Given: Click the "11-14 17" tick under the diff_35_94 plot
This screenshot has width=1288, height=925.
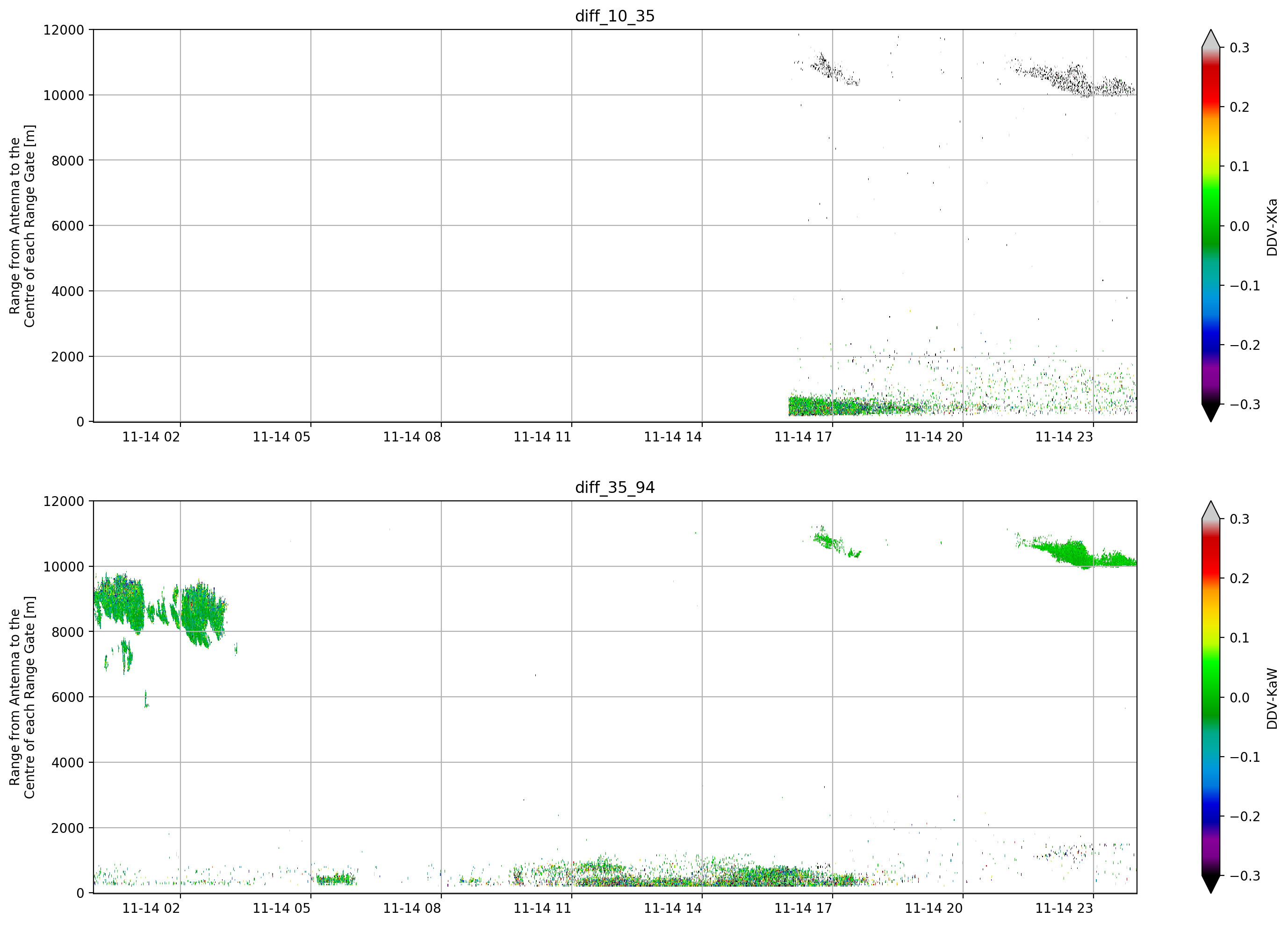Looking at the screenshot, I should 803,909.
